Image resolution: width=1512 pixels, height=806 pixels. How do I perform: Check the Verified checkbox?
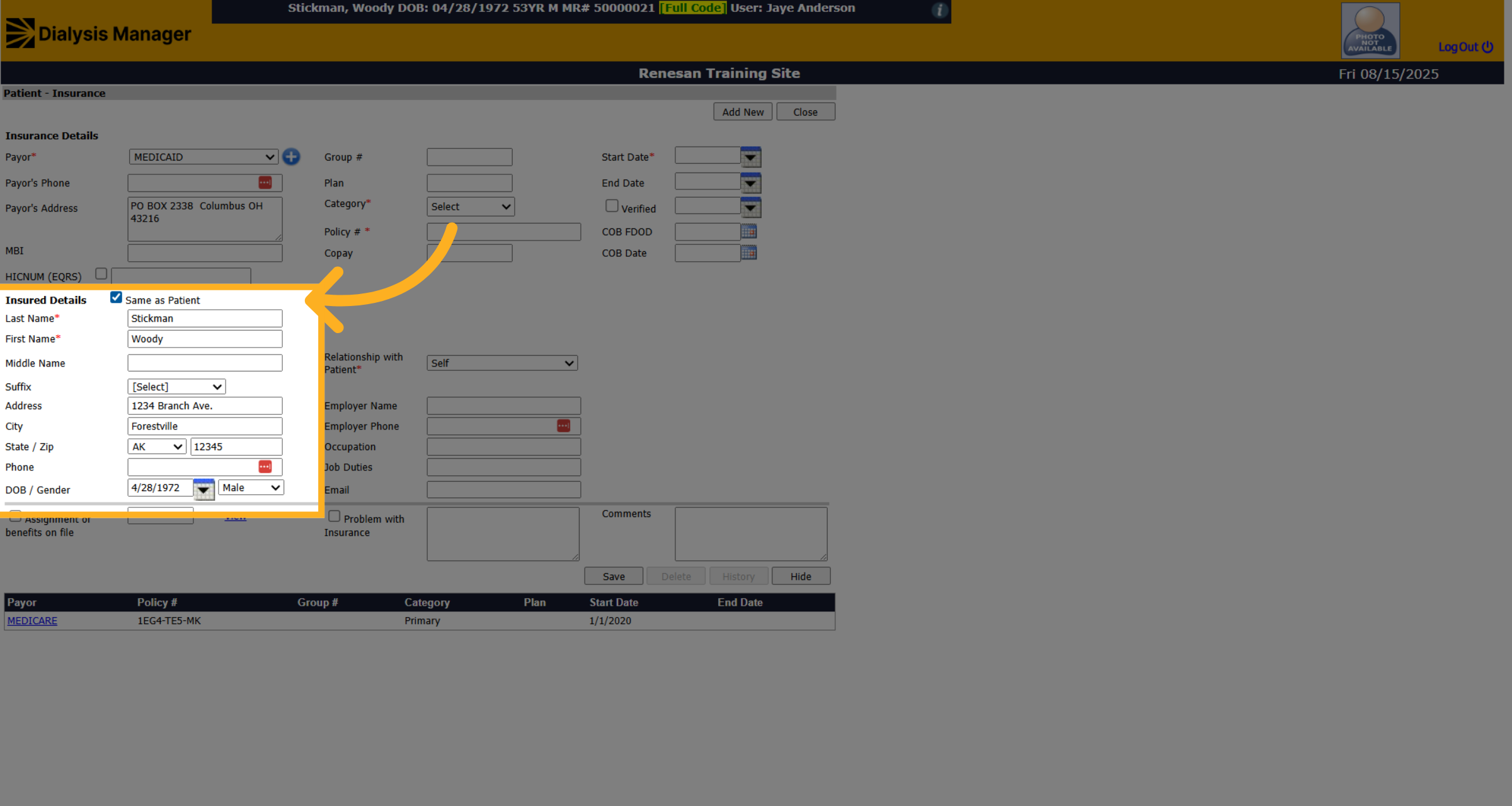coord(611,206)
